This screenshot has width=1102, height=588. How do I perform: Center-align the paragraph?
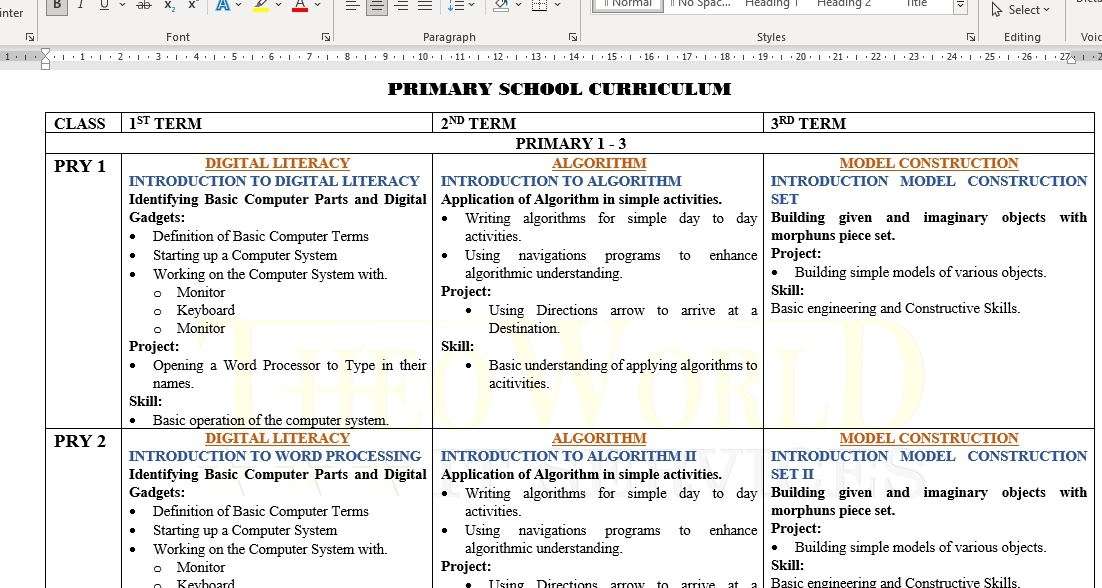tap(377, 5)
